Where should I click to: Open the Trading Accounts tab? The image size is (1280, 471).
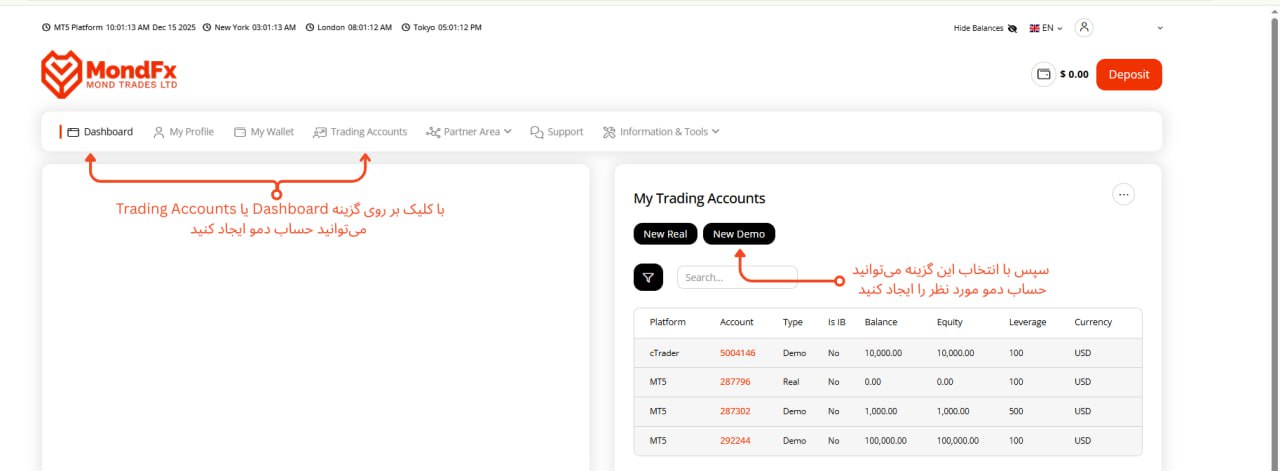[x=360, y=132]
